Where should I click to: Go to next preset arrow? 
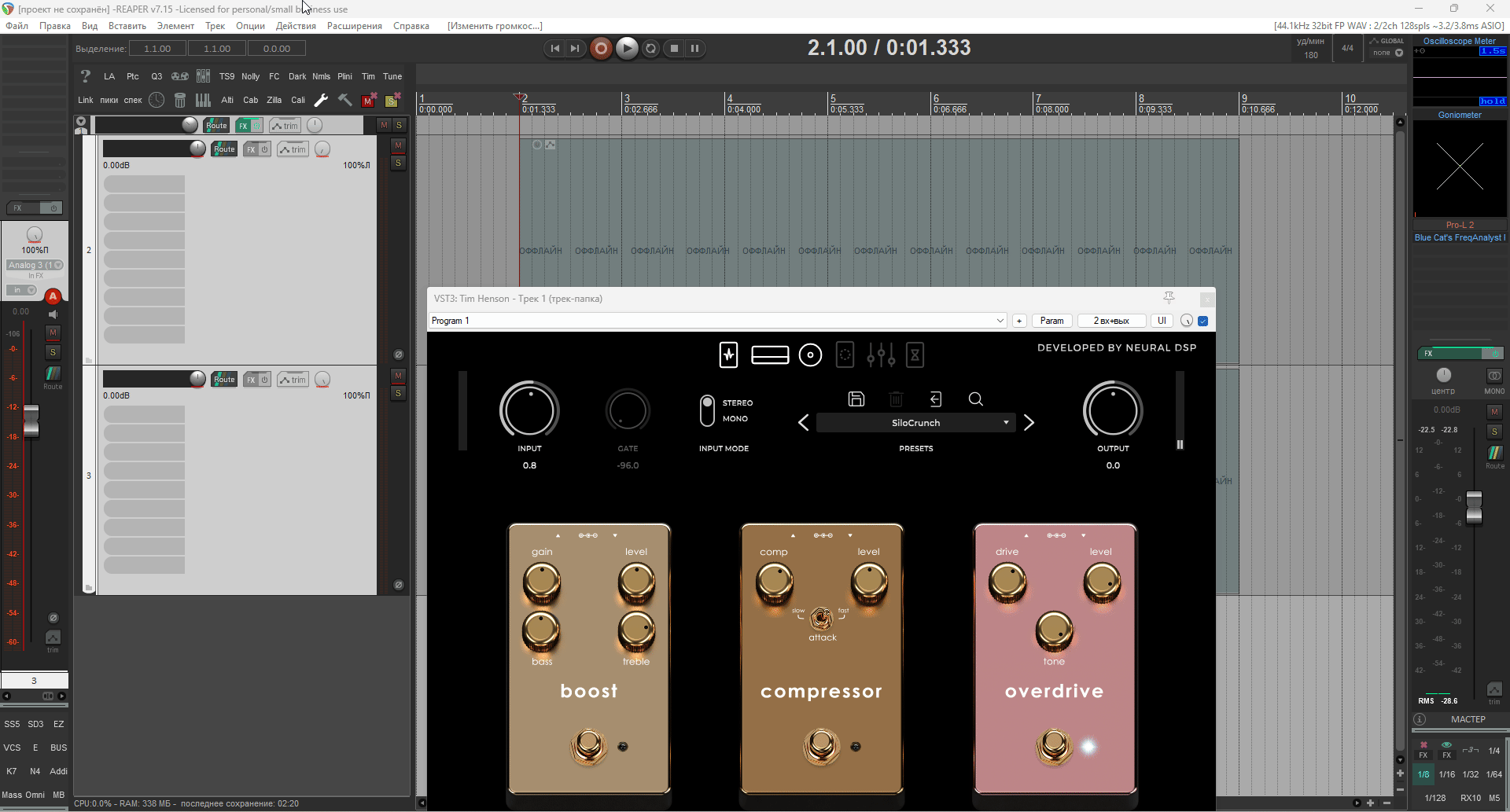[1029, 423]
